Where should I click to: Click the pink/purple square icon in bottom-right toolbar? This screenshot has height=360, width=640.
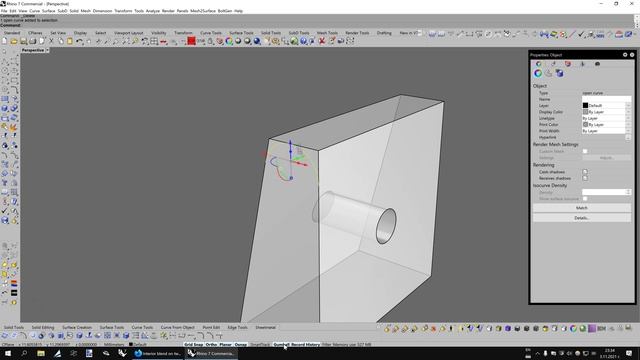click(592, 329)
